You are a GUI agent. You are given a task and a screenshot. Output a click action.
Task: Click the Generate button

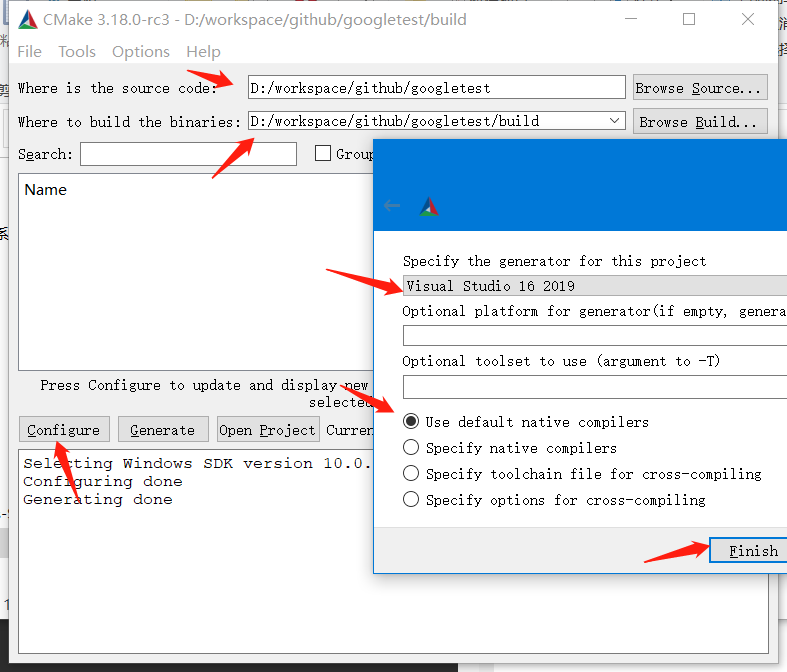pyautogui.click(x=163, y=430)
